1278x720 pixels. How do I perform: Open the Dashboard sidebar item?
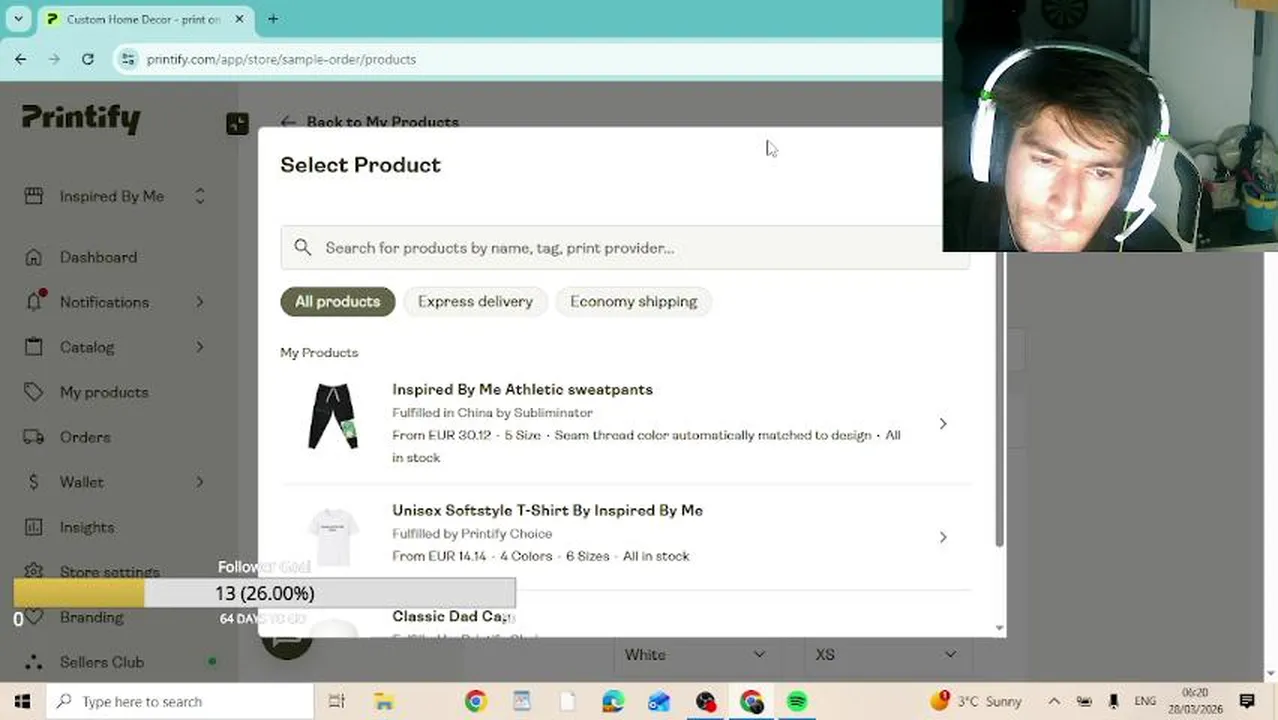(x=98, y=257)
